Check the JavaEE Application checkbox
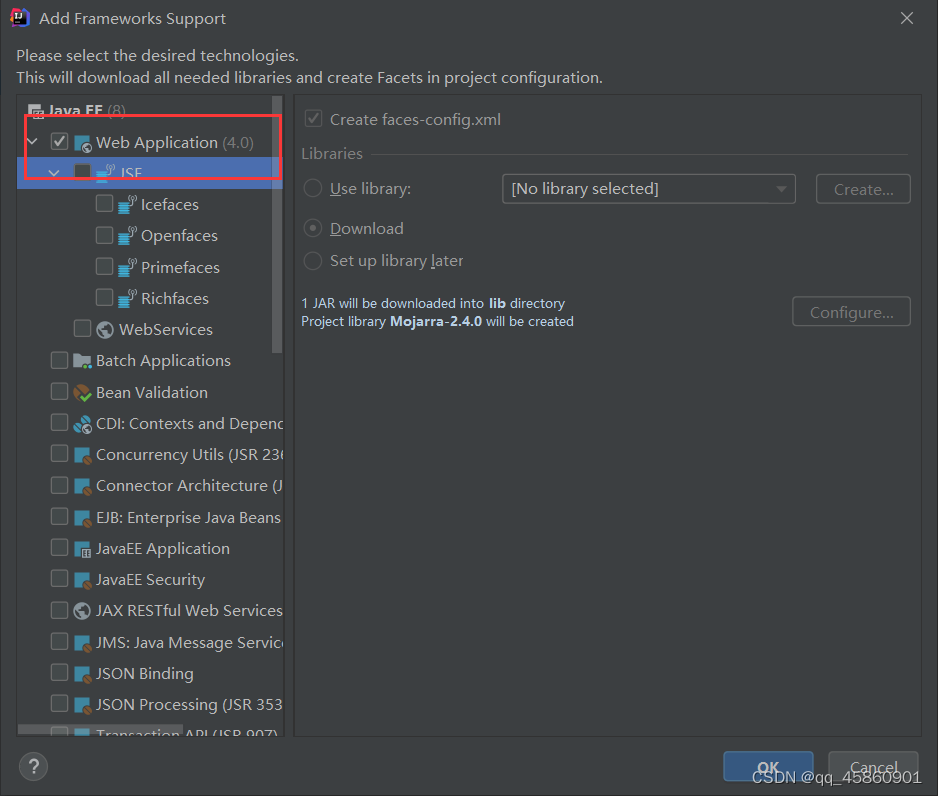 [x=59, y=547]
